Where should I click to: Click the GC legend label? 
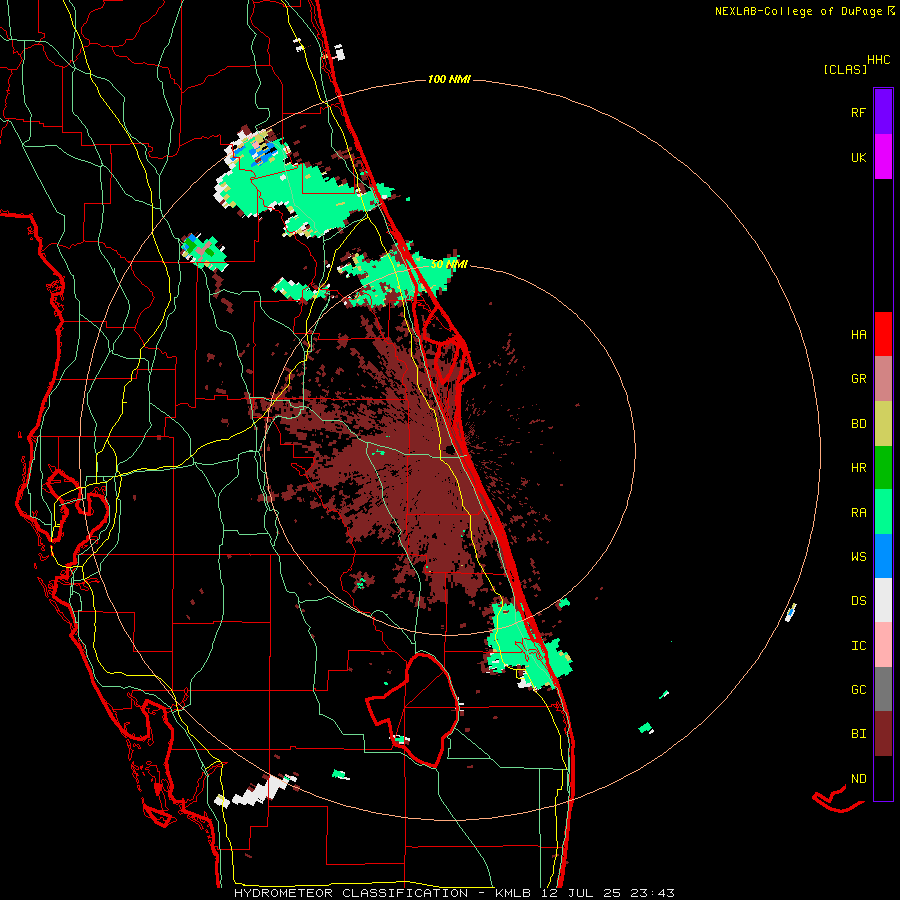click(858, 689)
